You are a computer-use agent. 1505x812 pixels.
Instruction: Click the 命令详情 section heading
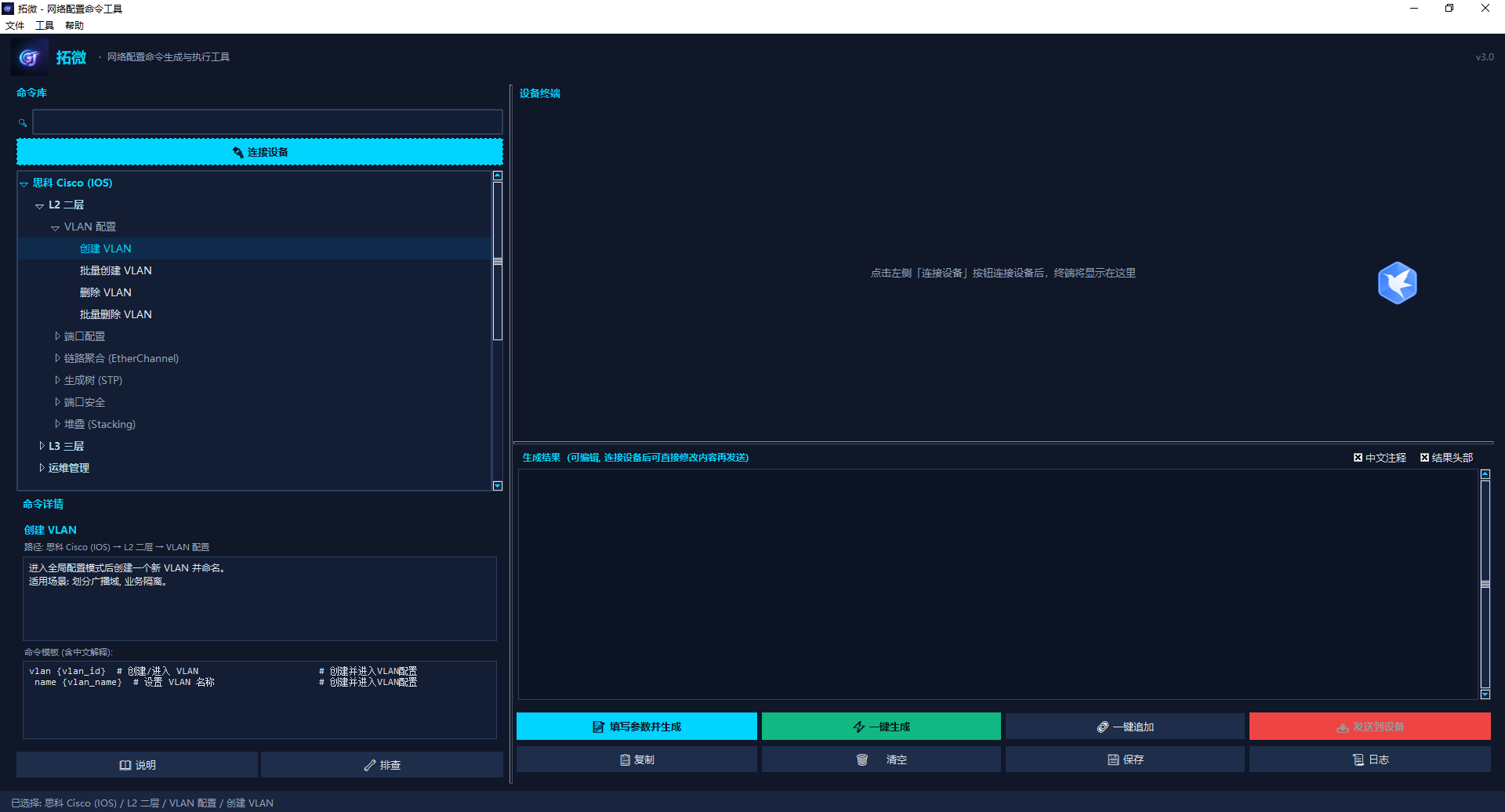pos(43,504)
